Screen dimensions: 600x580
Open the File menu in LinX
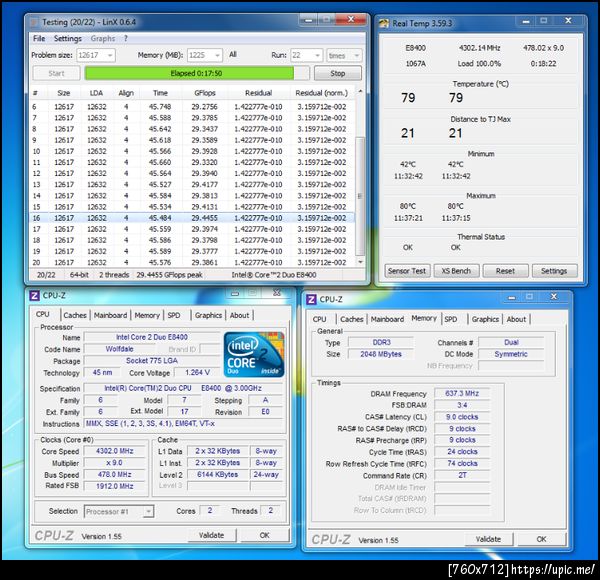(x=39, y=38)
